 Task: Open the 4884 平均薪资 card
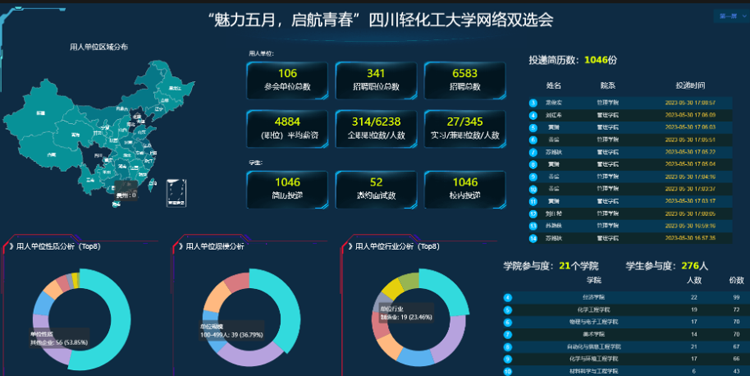[287, 129]
